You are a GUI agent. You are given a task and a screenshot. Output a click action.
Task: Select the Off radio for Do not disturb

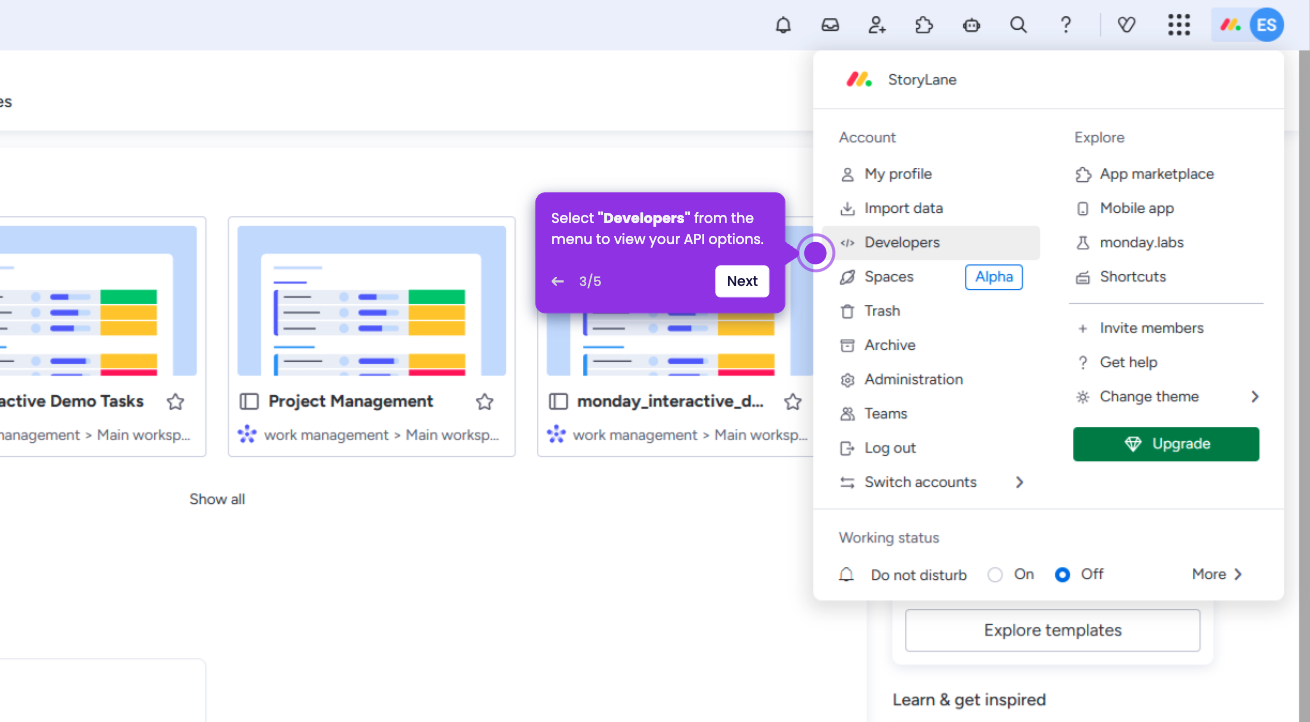[x=1063, y=574]
